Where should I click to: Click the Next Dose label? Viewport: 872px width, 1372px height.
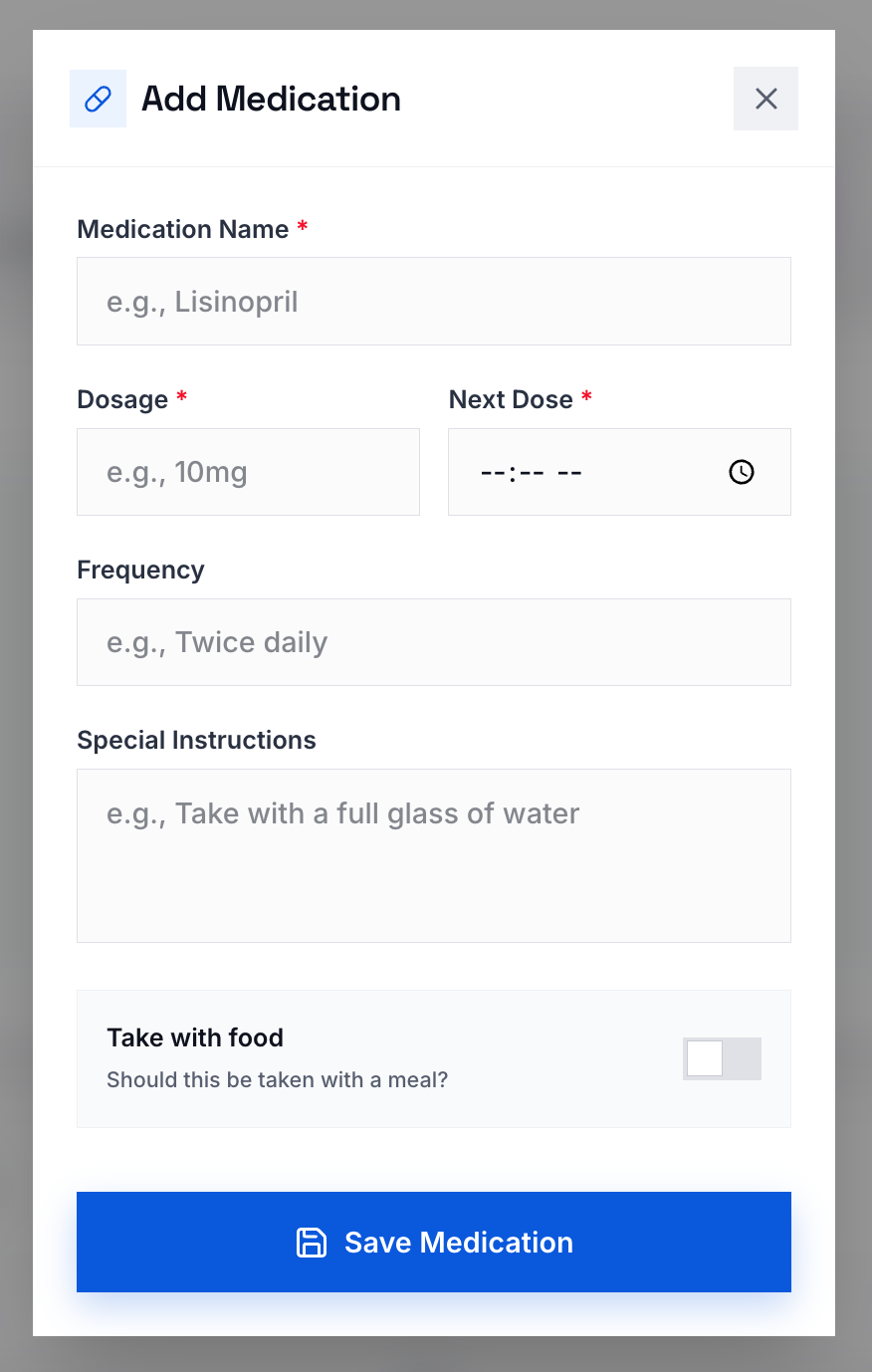pos(511,399)
